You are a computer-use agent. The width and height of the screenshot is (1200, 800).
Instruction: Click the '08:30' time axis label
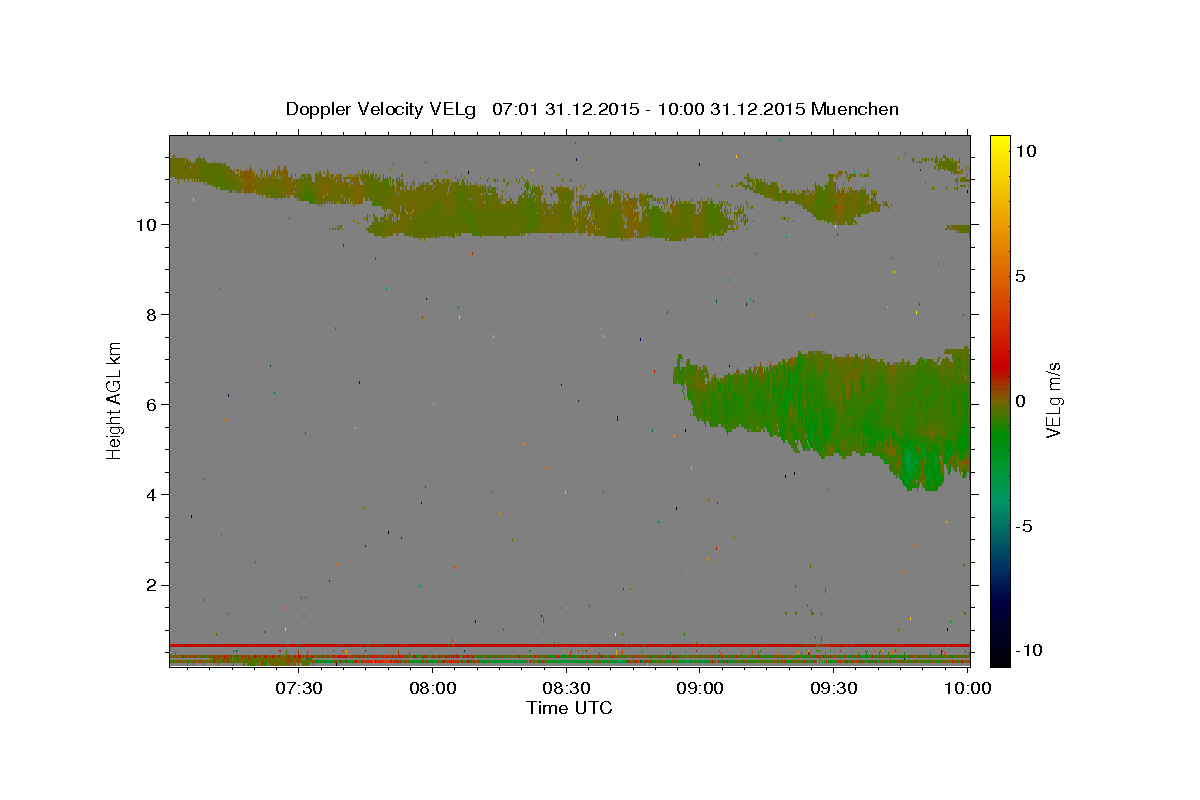pyautogui.click(x=566, y=689)
